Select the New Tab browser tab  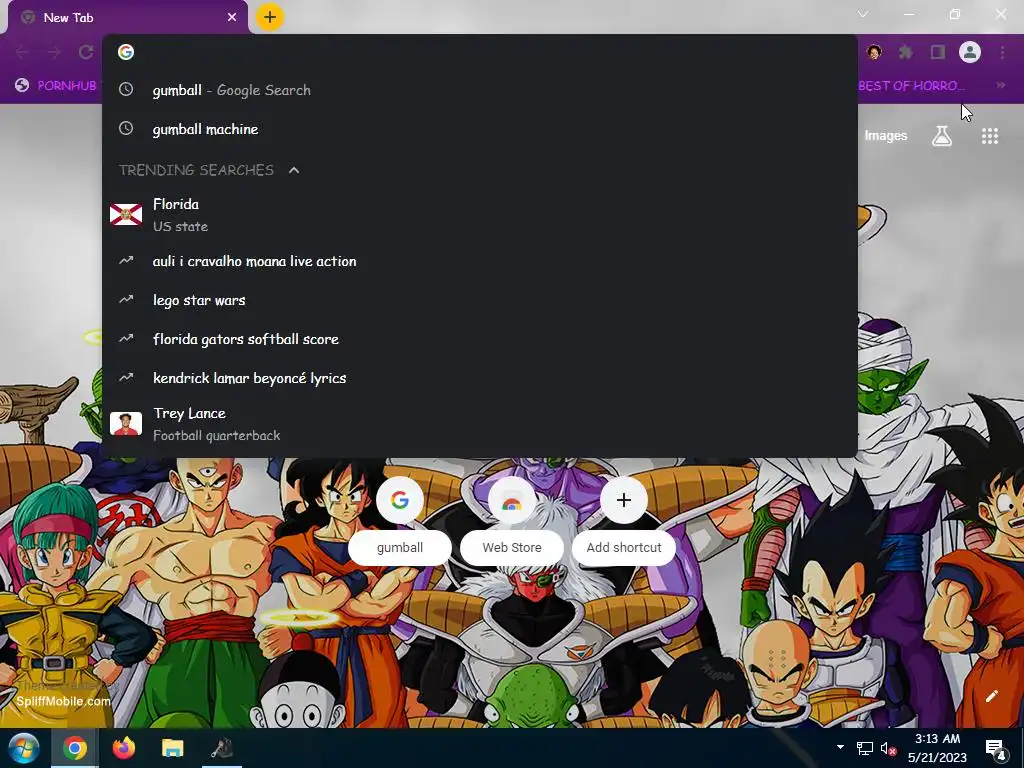tap(128, 18)
